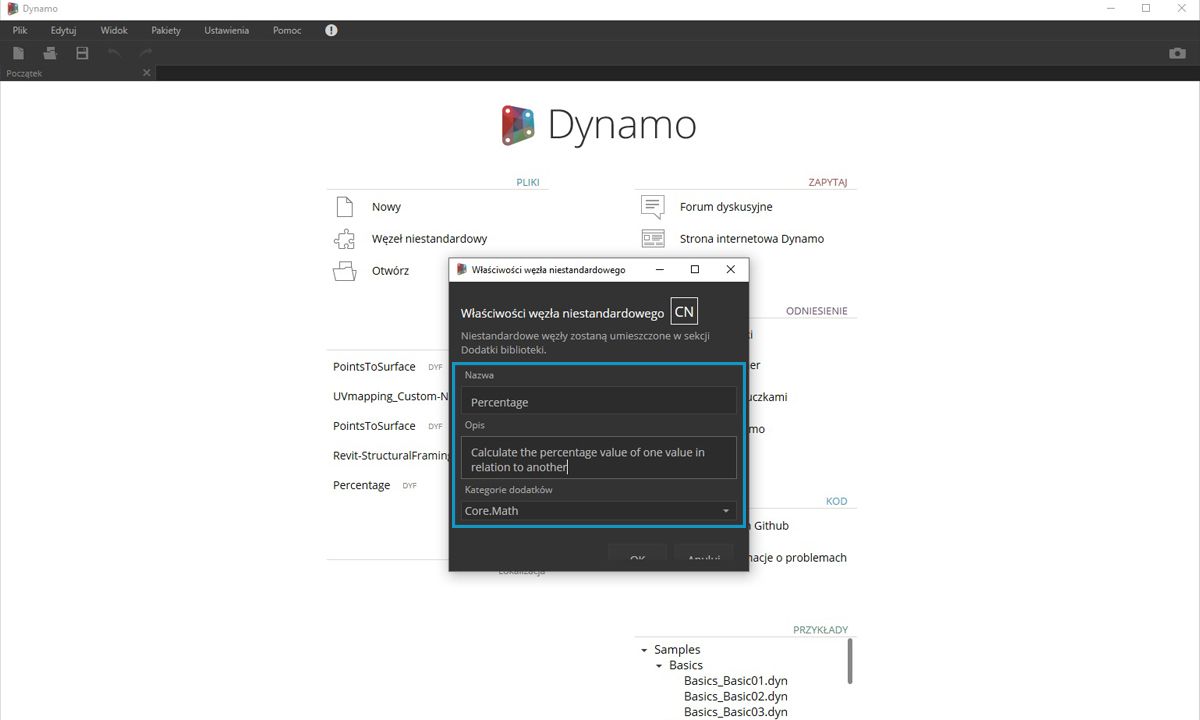
Task: Collapse the Samples tree node
Action: pos(644,650)
